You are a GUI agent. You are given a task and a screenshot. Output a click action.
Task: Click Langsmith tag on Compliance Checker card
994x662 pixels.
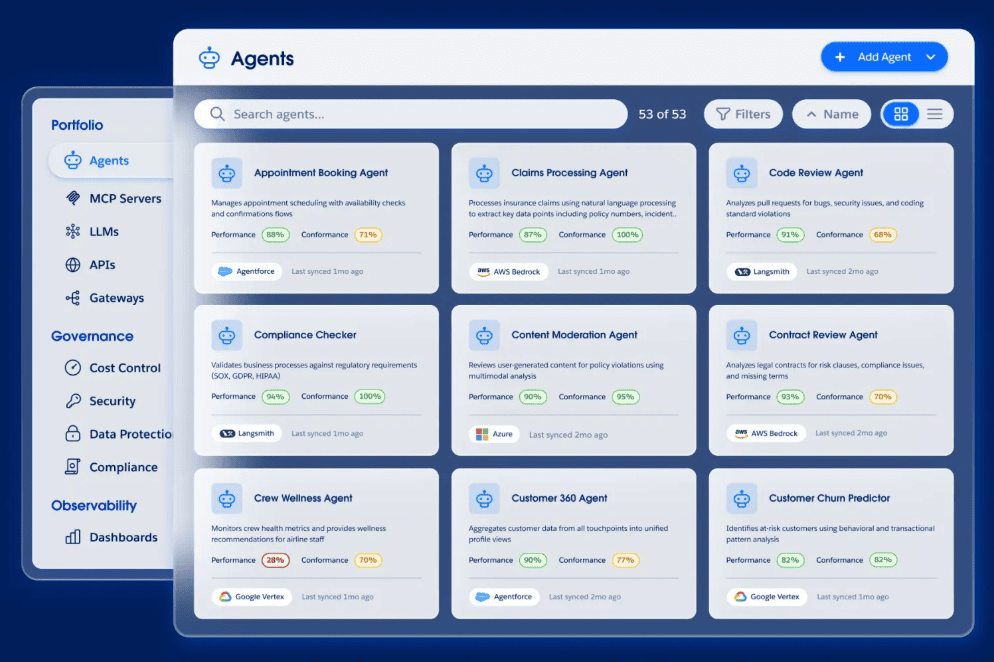(247, 434)
